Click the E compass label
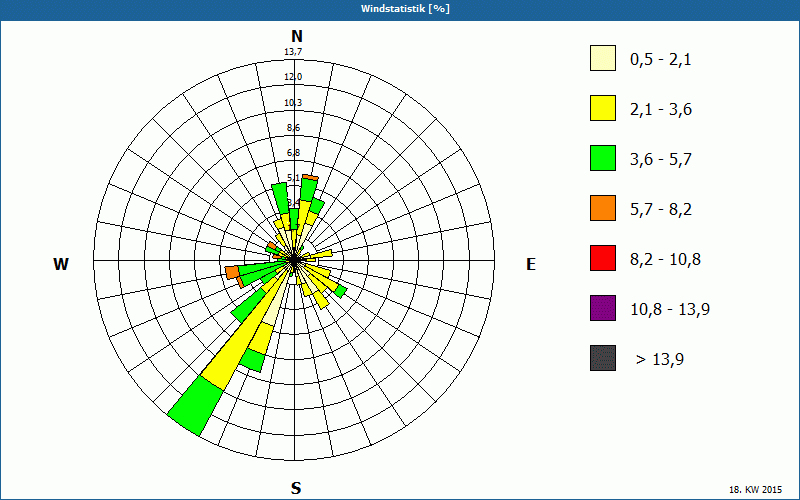This screenshot has height=500, width=800. click(531, 264)
